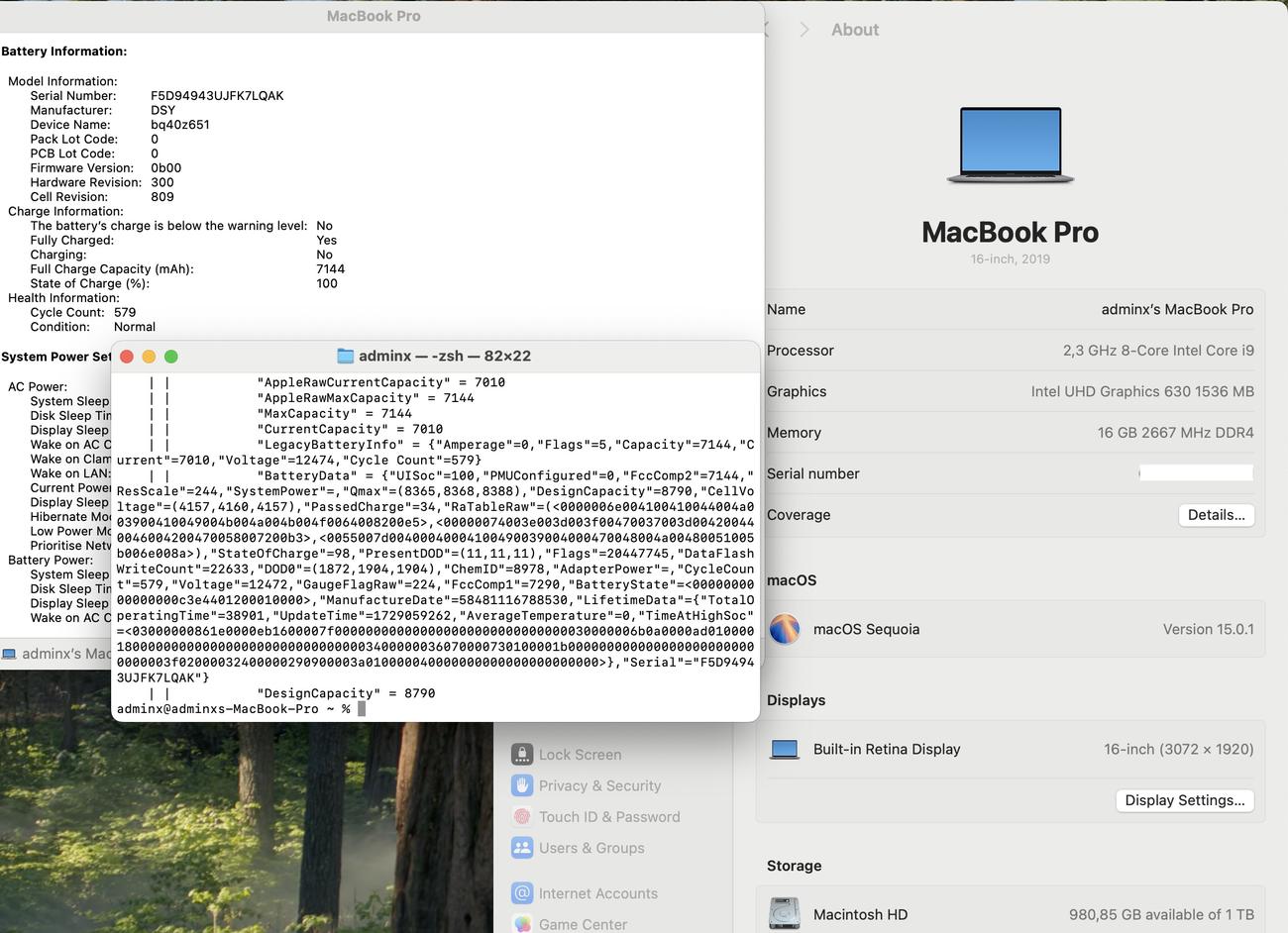Image resolution: width=1288 pixels, height=933 pixels.
Task: Close the Terminal window with red button
Action: tap(127, 357)
